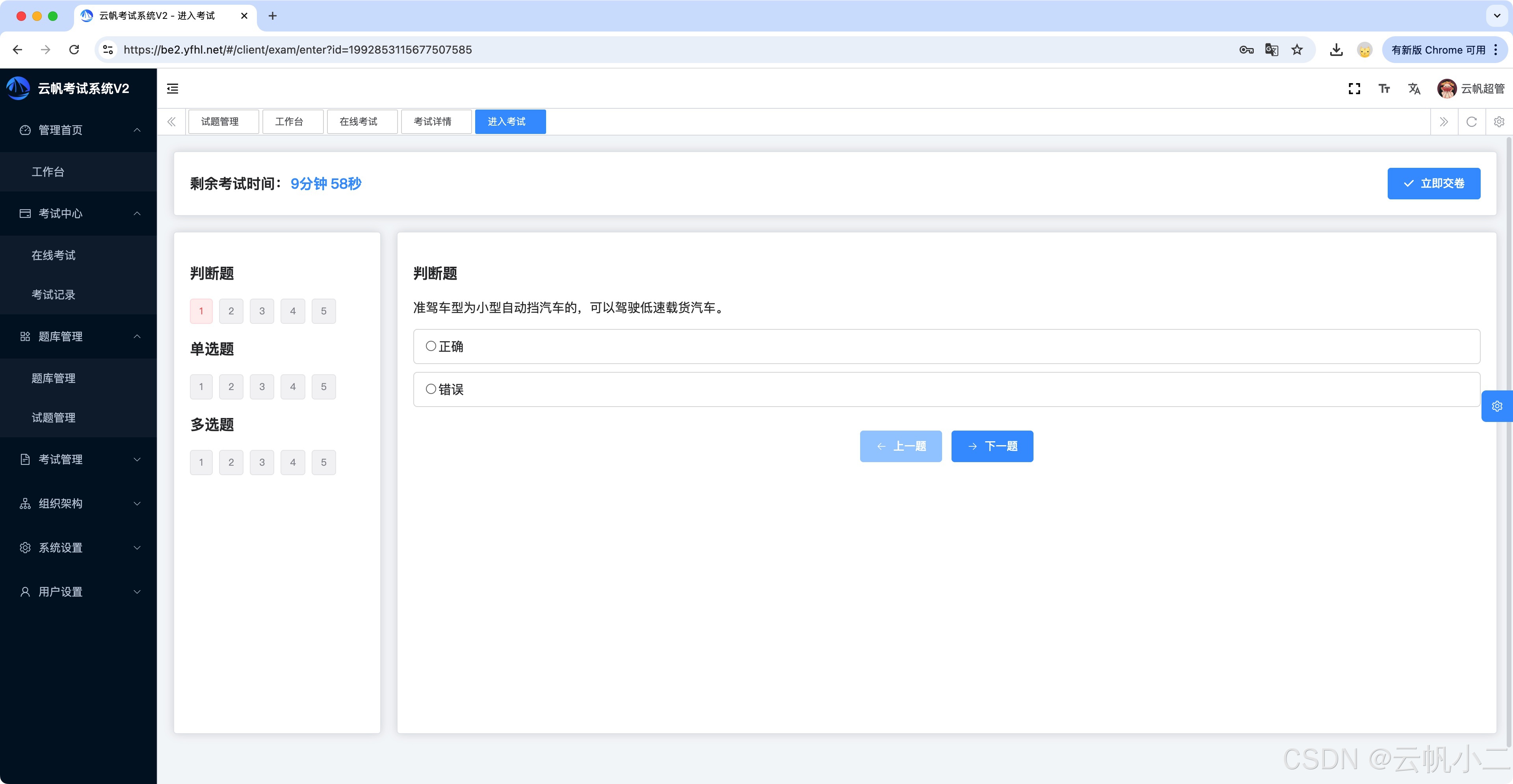This screenshot has height=784, width=1513.
Task: Select the 正确 radio option
Action: (431, 346)
